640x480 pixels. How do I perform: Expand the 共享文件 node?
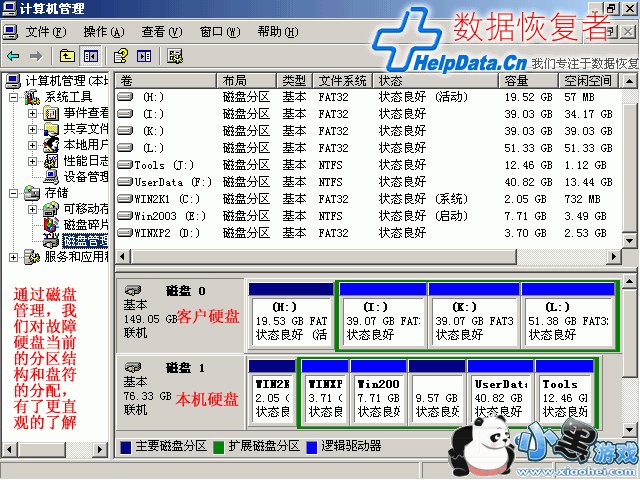click(33, 129)
